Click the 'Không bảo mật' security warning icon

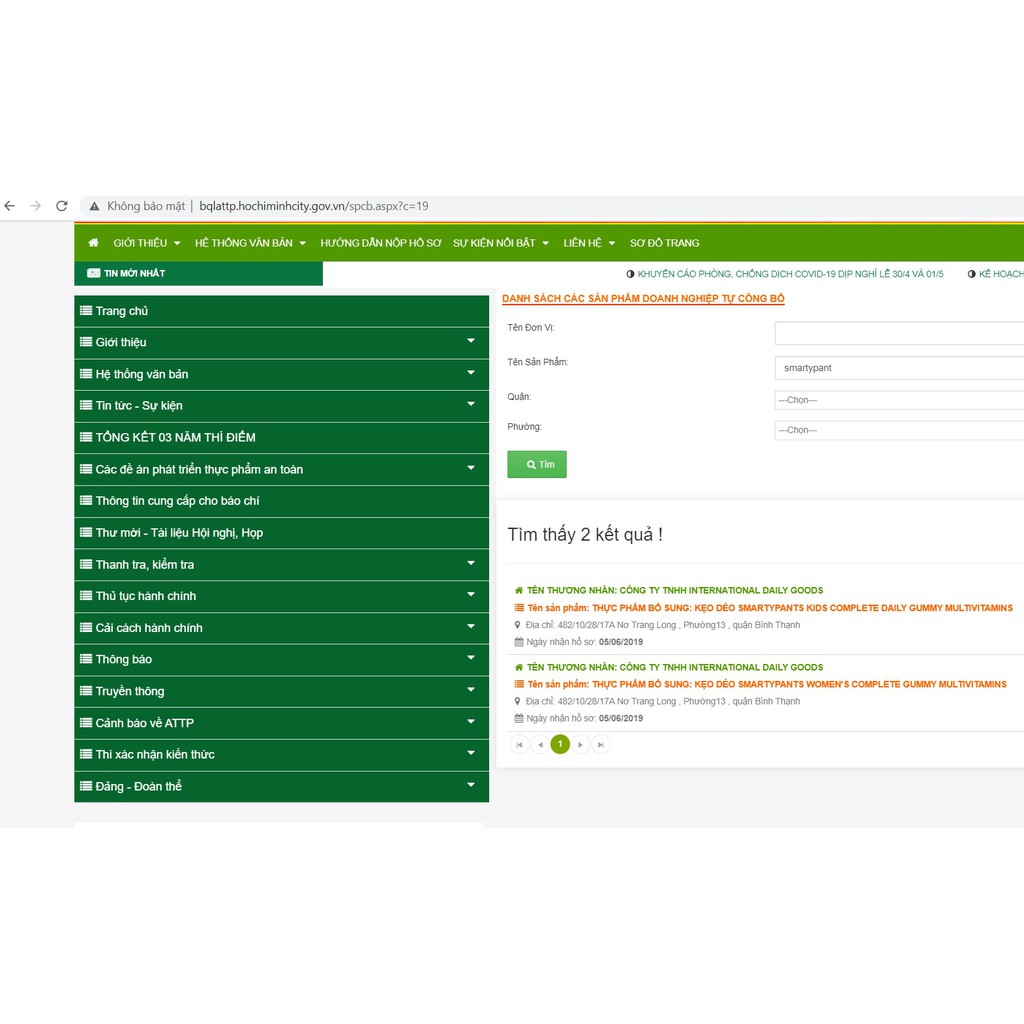click(95, 206)
